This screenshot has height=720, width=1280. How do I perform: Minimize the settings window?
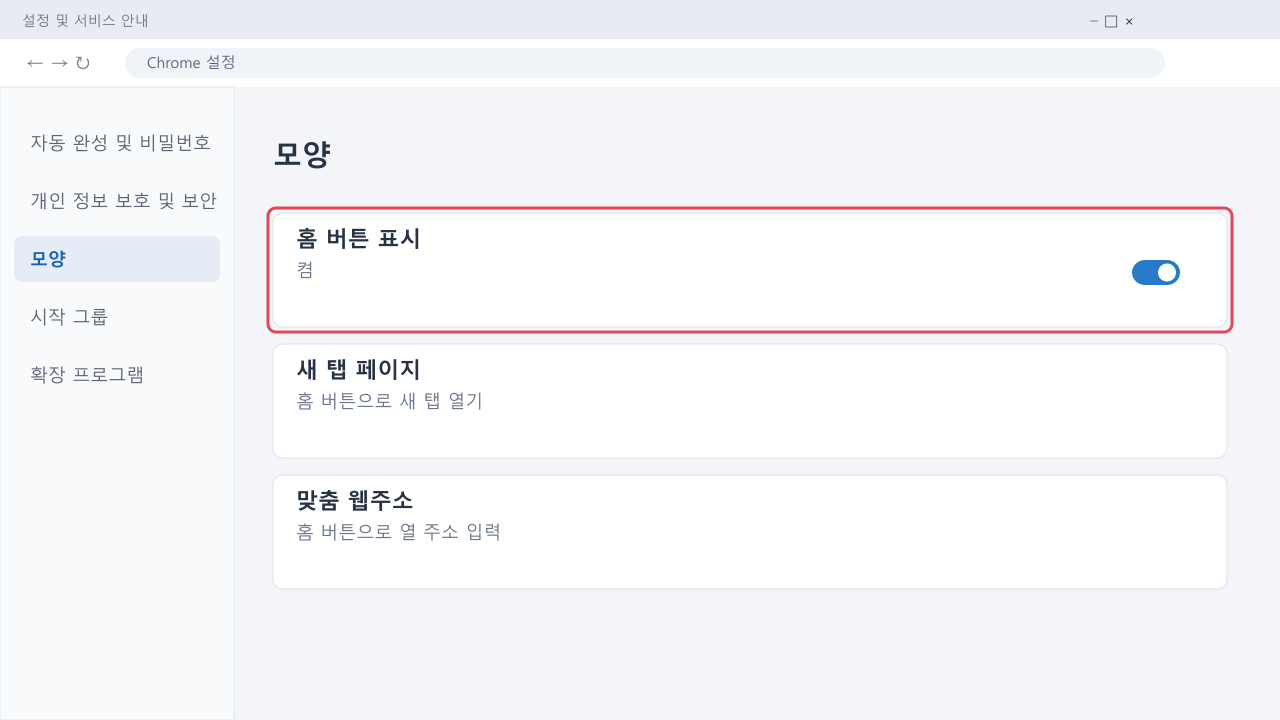[1095, 21]
